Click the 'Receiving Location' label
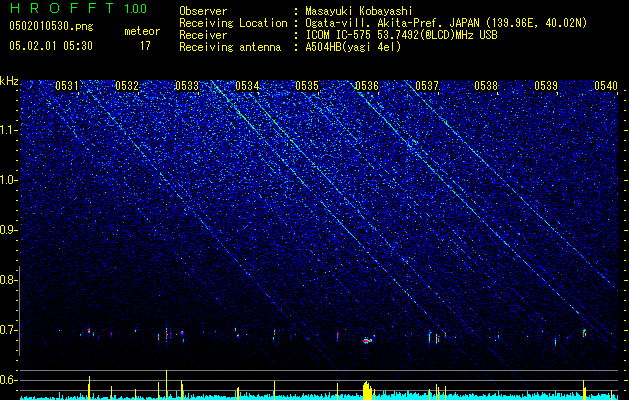Viewport: 629px width, 400px height. coord(233,23)
